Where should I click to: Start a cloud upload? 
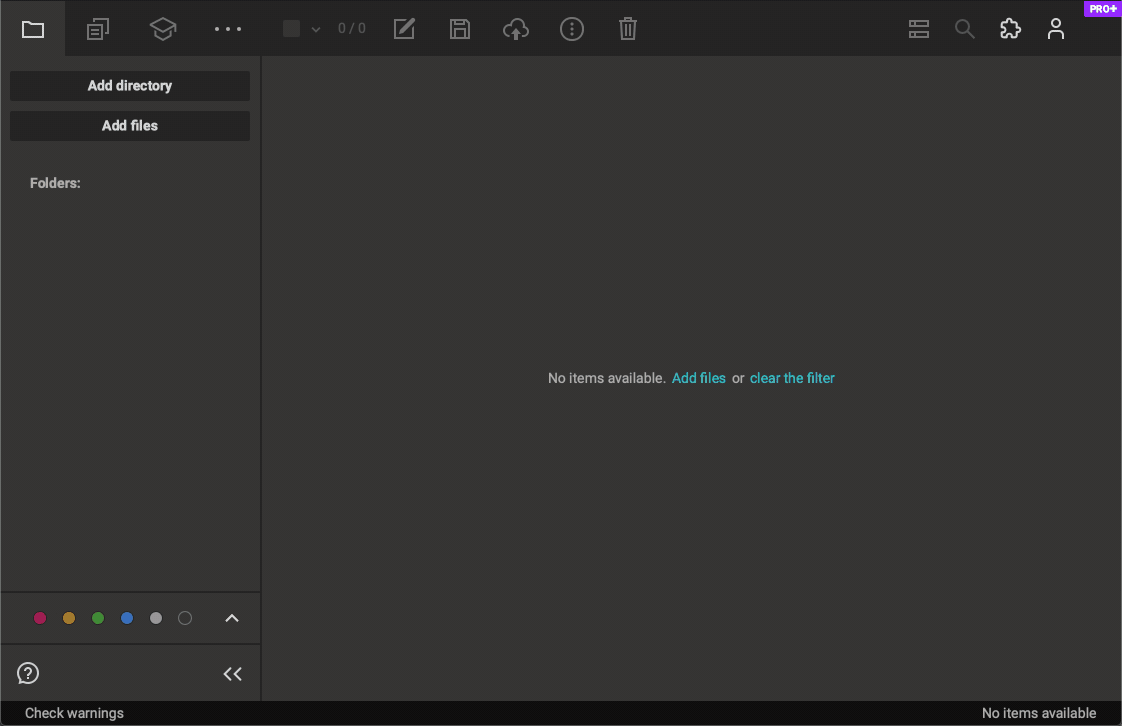pos(516,28)
